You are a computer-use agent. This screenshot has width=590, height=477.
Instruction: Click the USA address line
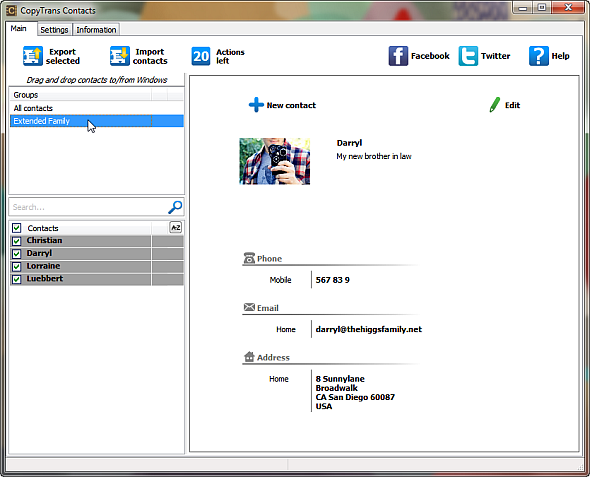point(324,406)
